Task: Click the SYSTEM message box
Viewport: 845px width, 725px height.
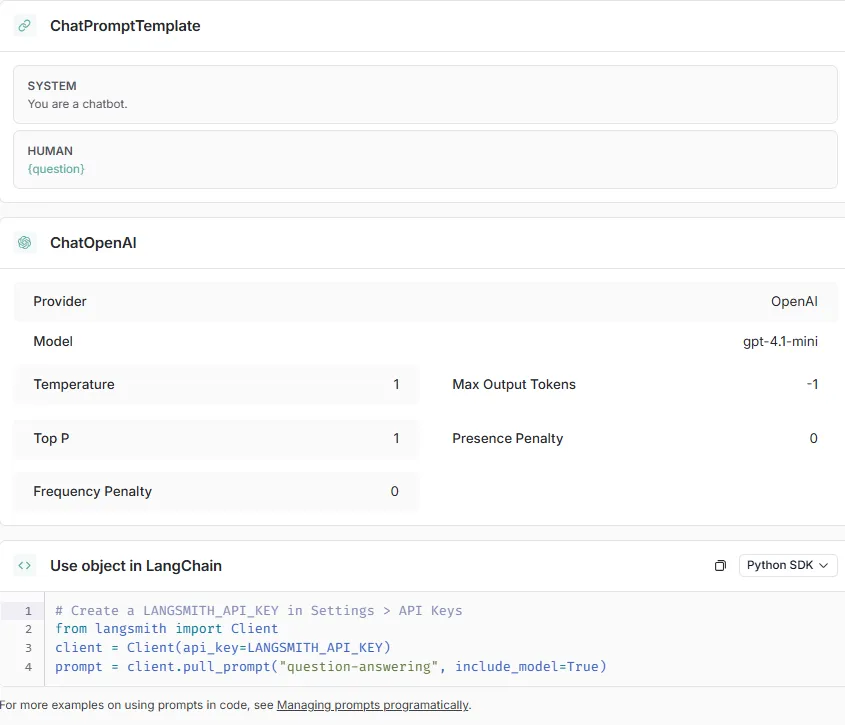Action: pyautogui.click(x=425, y=95)
